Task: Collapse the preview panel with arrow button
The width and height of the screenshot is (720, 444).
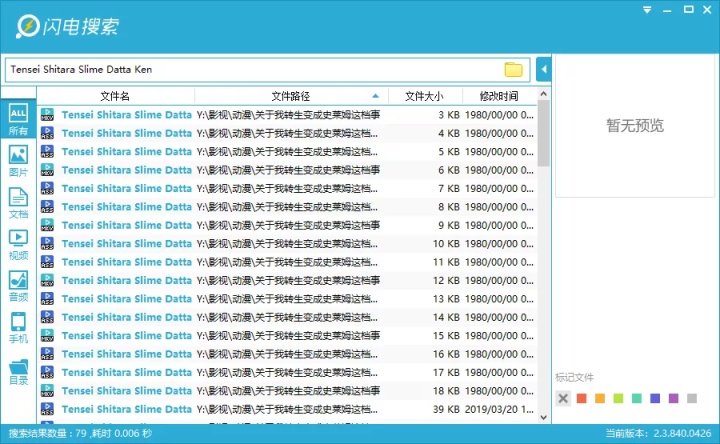Action: pos(544,69)
